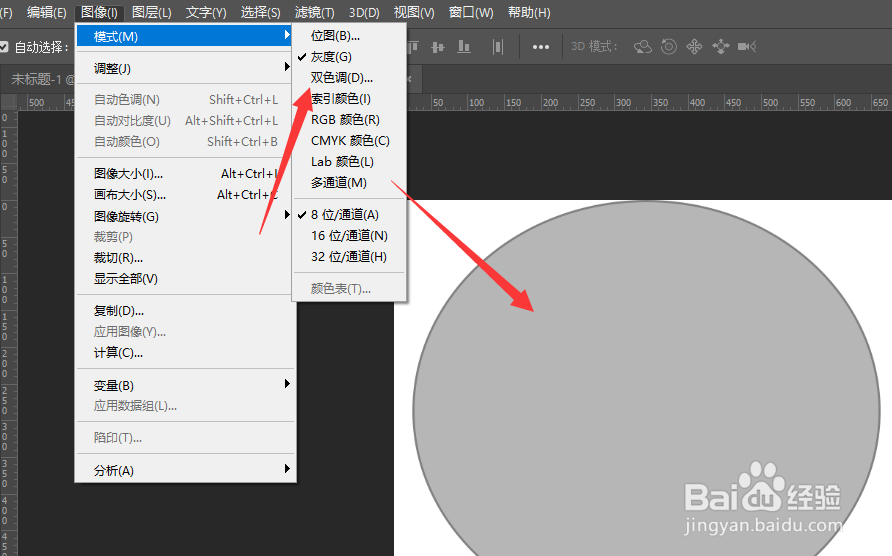Select the 3D slide mode icon
Screen dimensions: 892x556
coord(721,47)
